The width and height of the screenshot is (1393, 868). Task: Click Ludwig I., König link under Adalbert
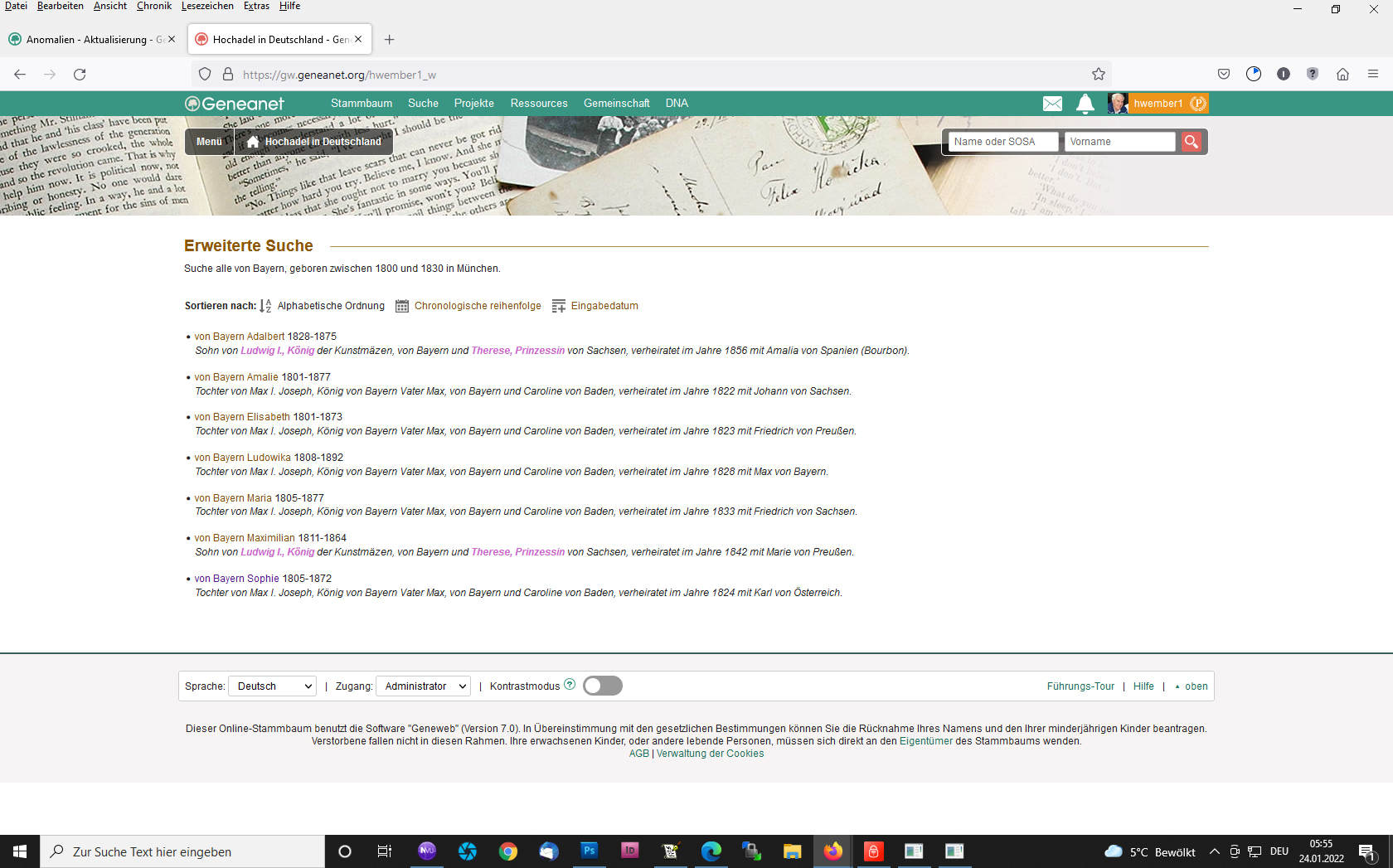click(278, 351)
